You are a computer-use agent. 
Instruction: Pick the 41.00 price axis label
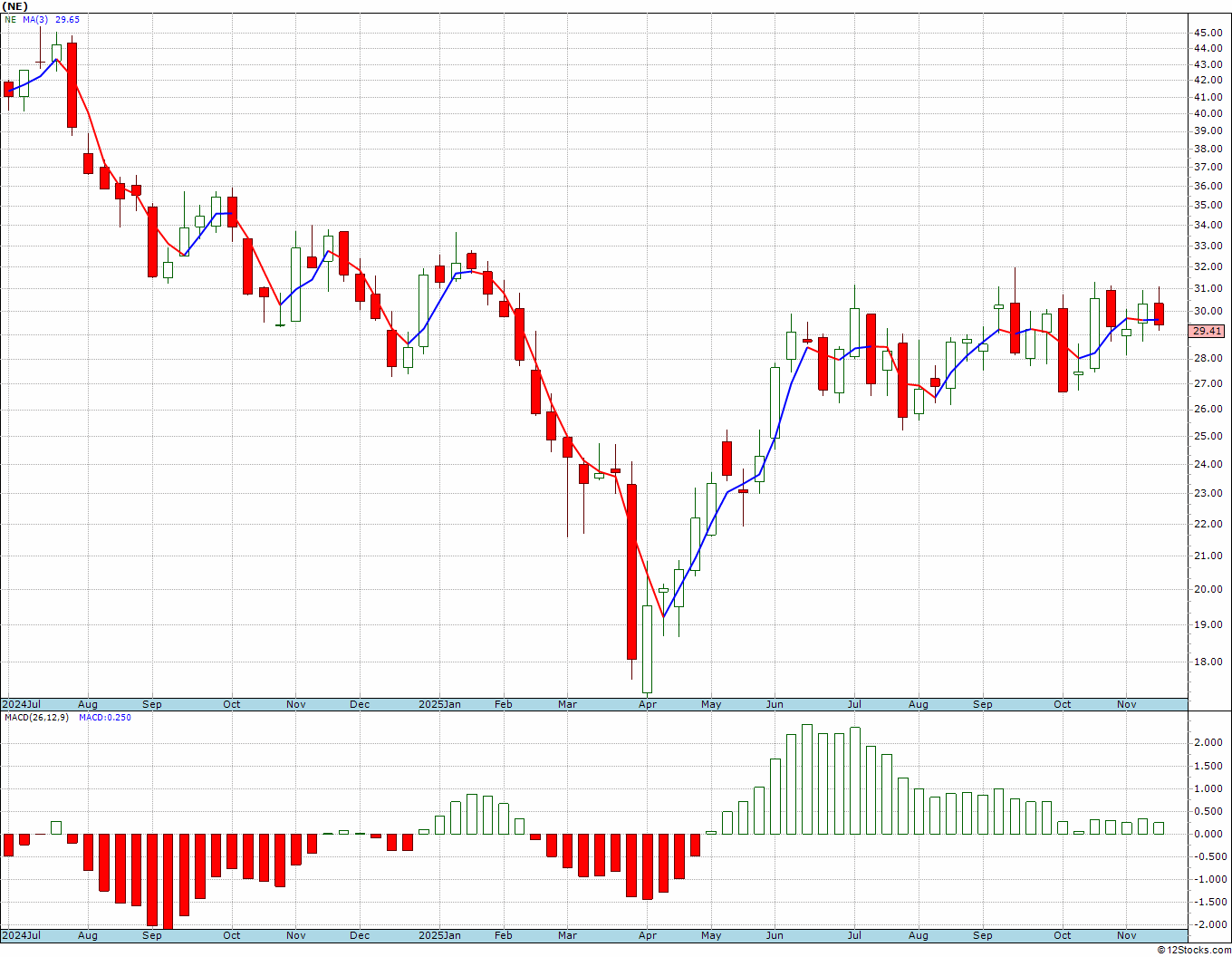tap(1208, 97)
